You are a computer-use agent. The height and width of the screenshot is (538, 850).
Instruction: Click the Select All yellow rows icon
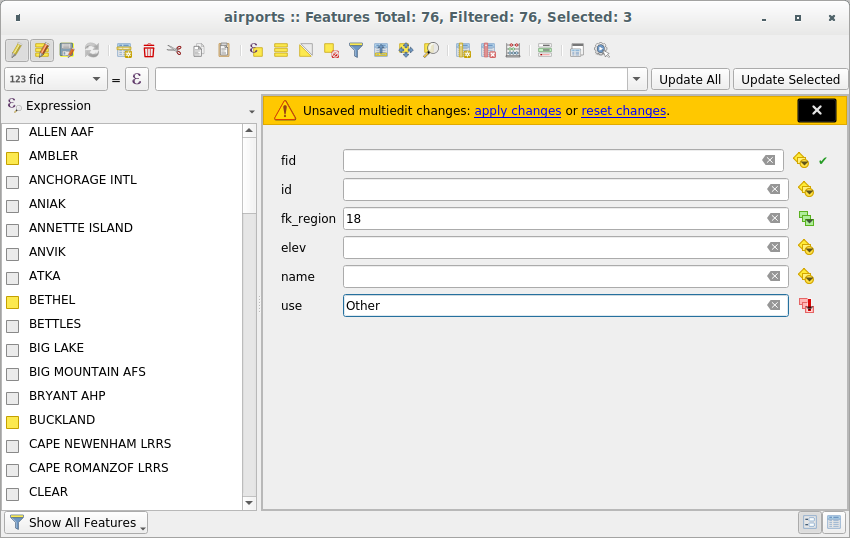[281, 50]
